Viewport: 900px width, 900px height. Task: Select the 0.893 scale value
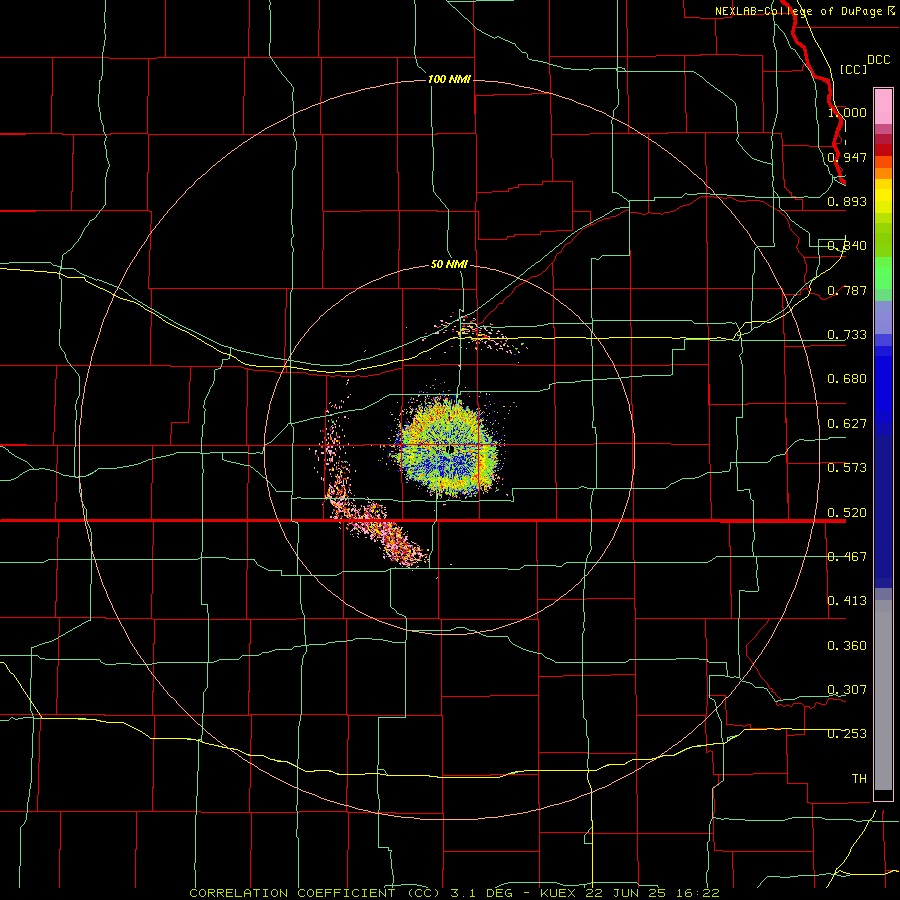click(x=847, y=201)
